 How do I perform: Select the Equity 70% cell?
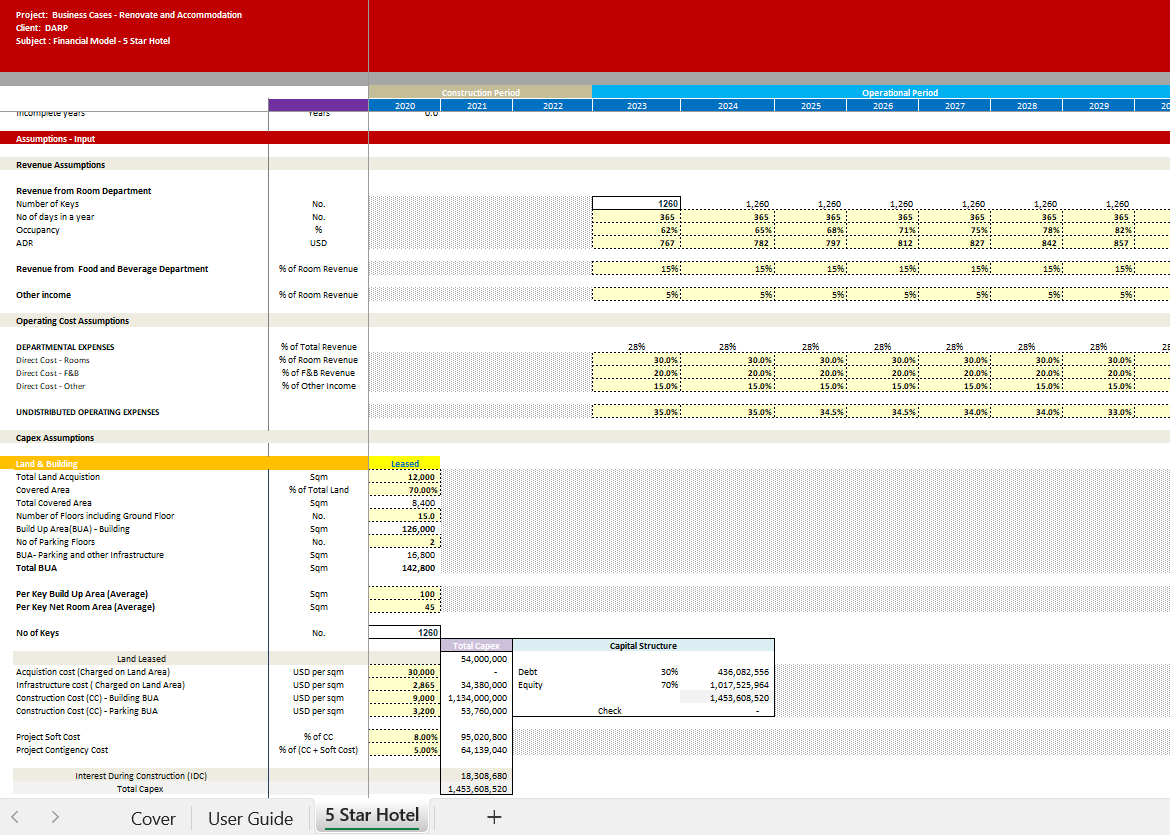click(x=668, y=685)
